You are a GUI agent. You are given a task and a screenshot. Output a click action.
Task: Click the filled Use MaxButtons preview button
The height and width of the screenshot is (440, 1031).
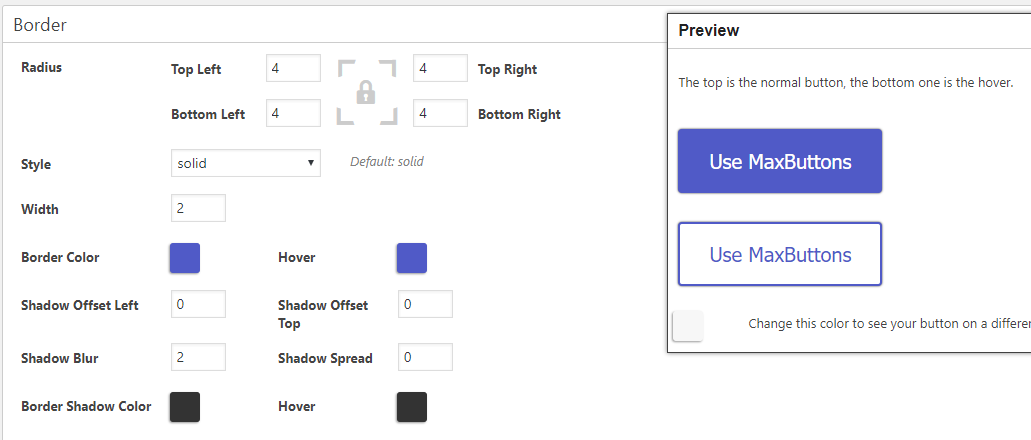pos(780,161)
